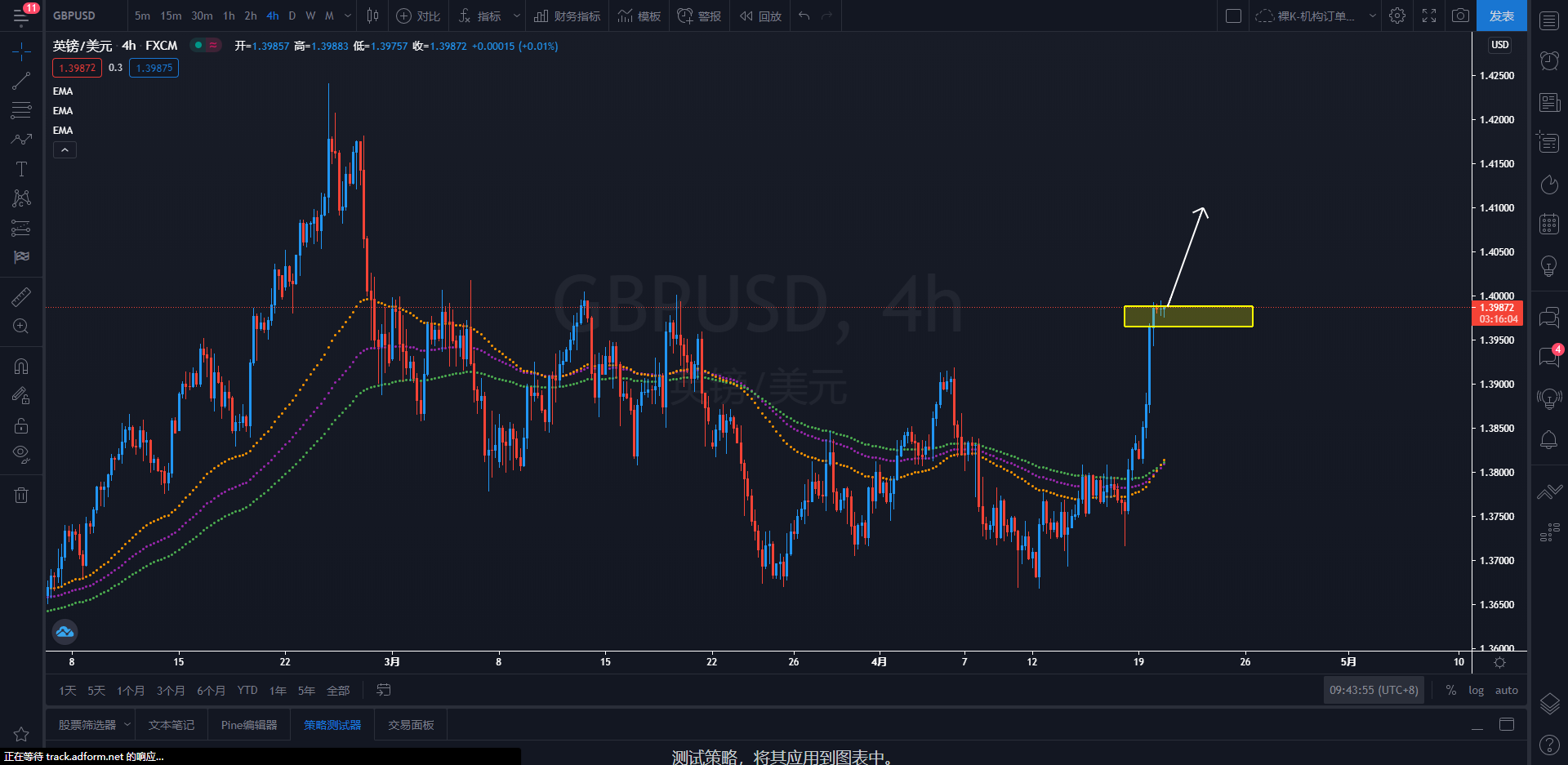1568x765 pixels.
Task: Set the date range to 3个月
Action: coord(170,691)
